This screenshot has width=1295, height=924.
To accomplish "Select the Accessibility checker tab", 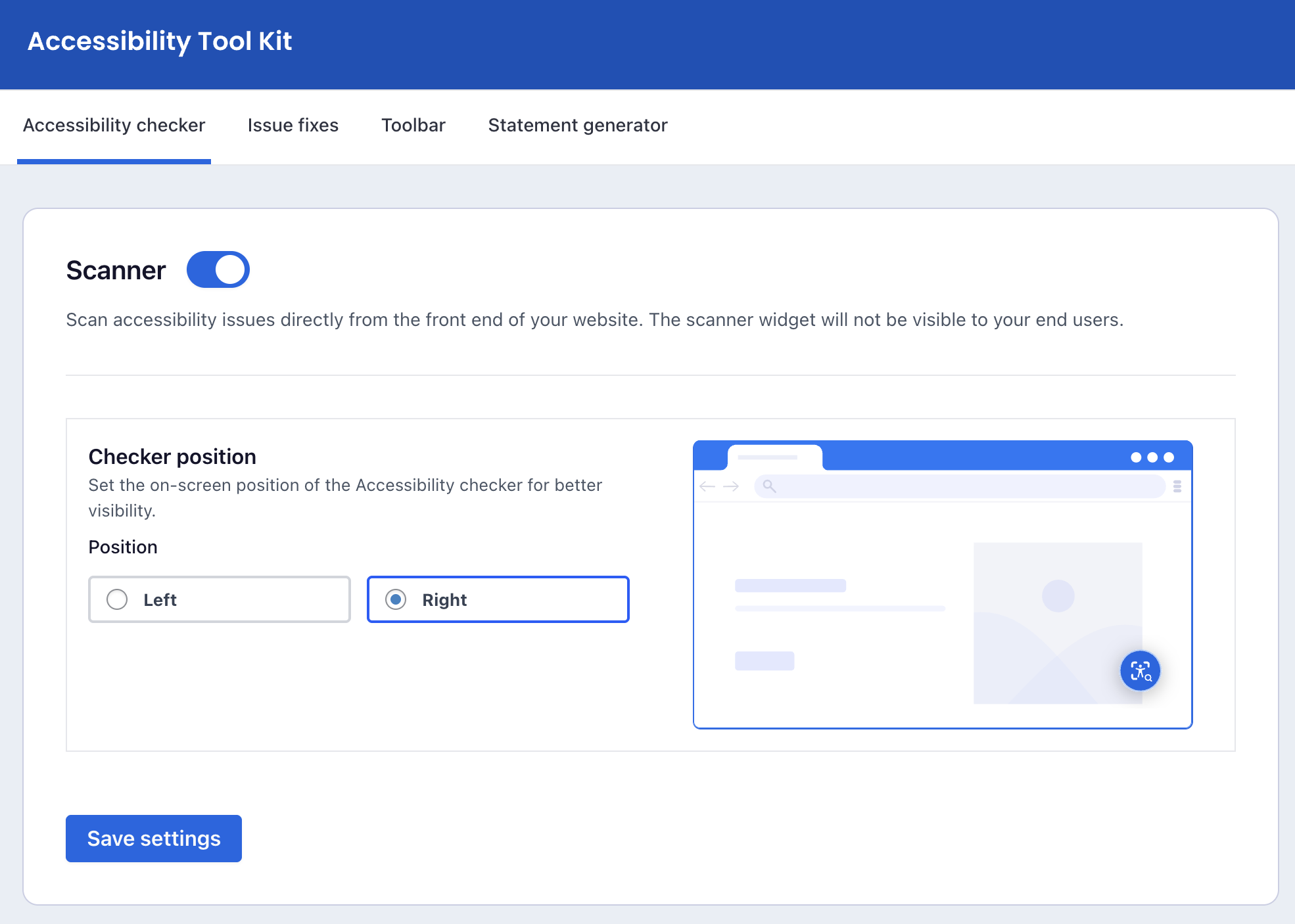I will pyautogui.click(x=114, y=126).
